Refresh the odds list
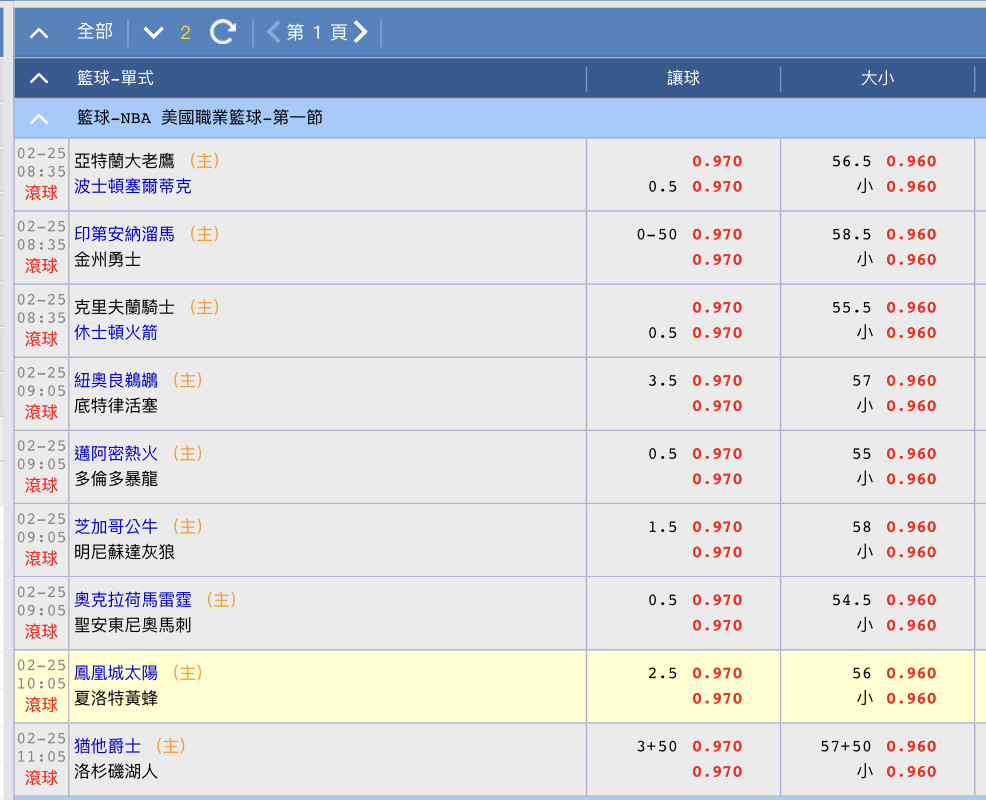The width and height of the screenshot is (986, 800). point(223,31)
